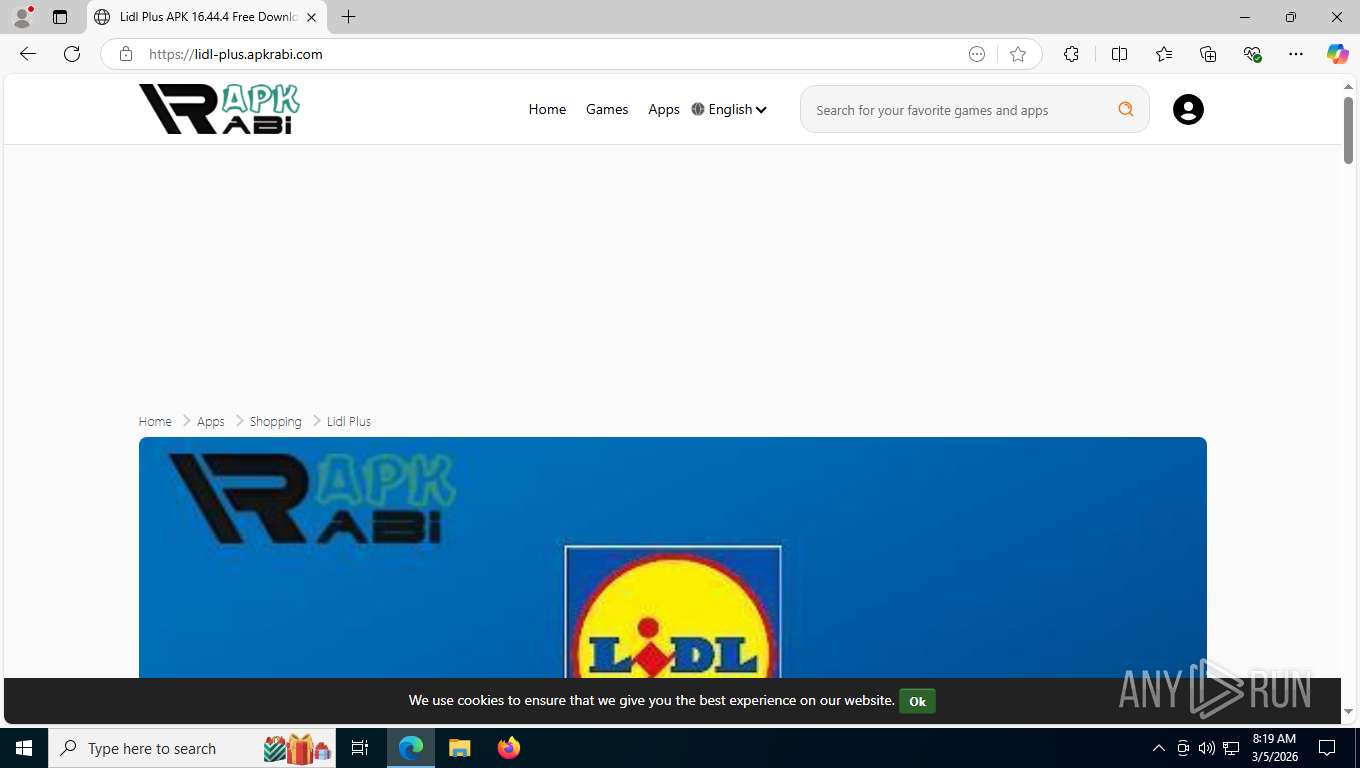Image resolution: width=1360 pixels, height=768 pixels.
Task: Click Lidl Plus in breadcrumb
Action: click(x=349, y=422)
